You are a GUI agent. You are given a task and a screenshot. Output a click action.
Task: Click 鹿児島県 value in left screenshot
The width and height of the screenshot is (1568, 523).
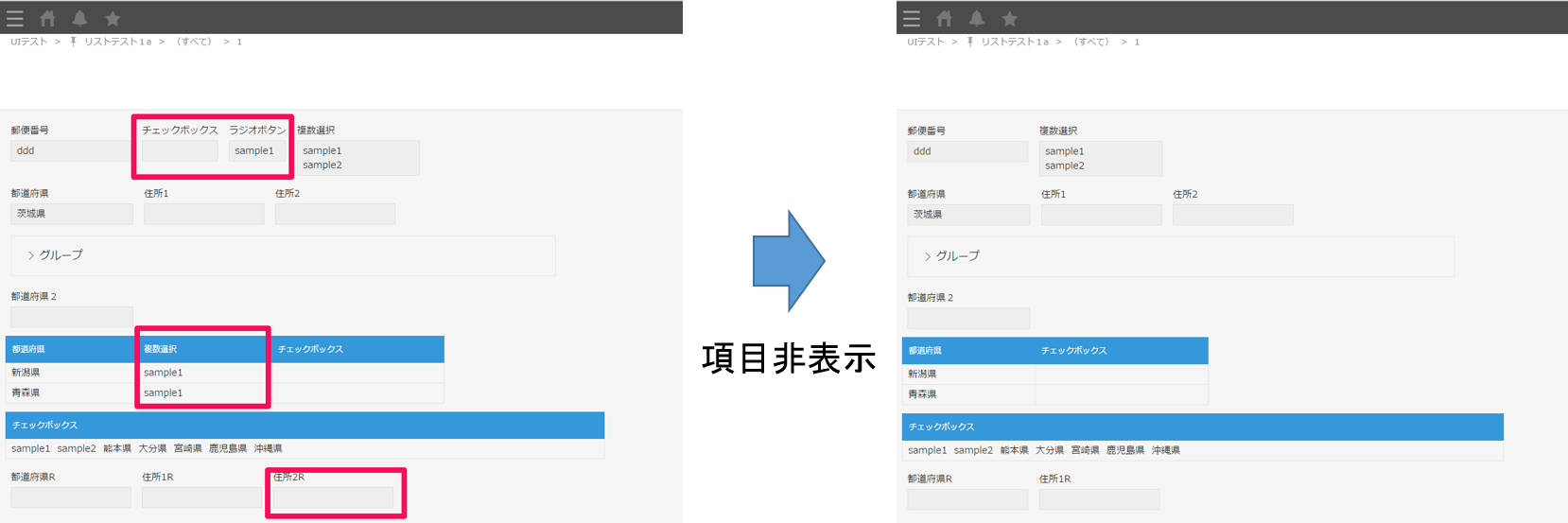pyautogui.click(x=228, y=448)
